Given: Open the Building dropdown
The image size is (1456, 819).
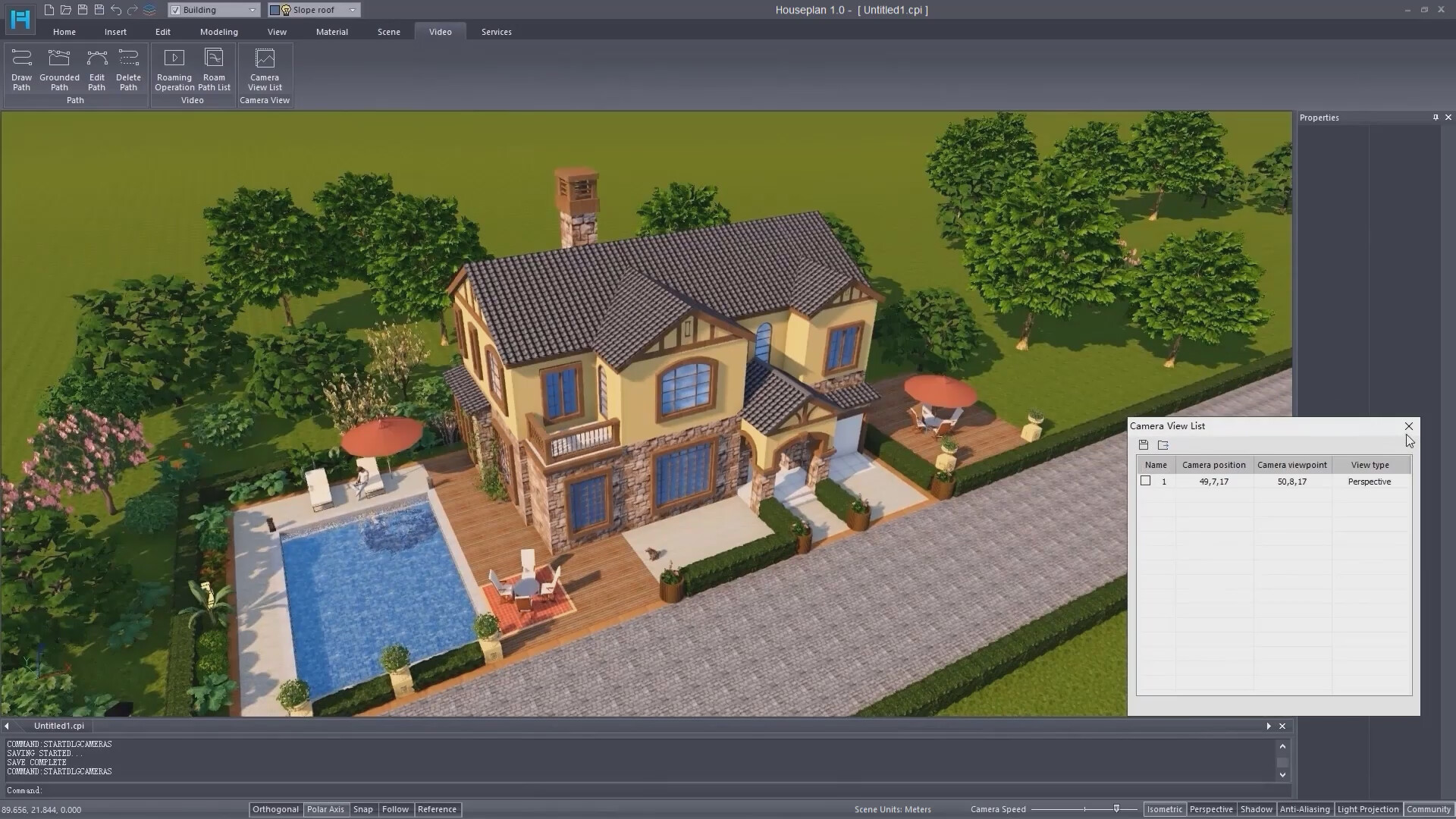Looking at the screenshot, I should click(252, 10).
